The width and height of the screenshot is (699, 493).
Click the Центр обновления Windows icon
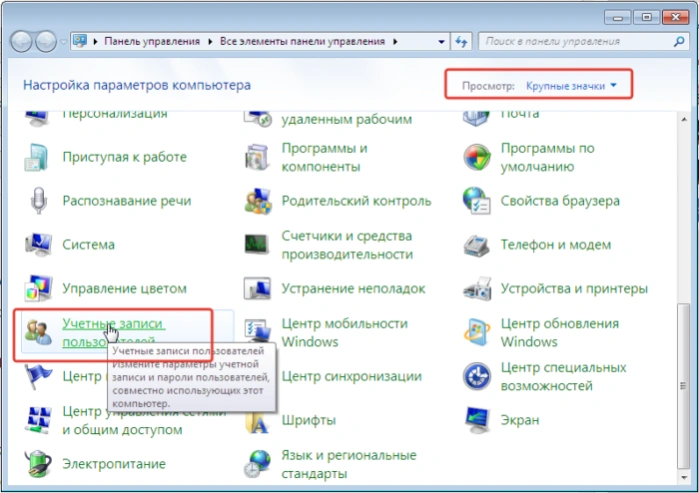477,333
